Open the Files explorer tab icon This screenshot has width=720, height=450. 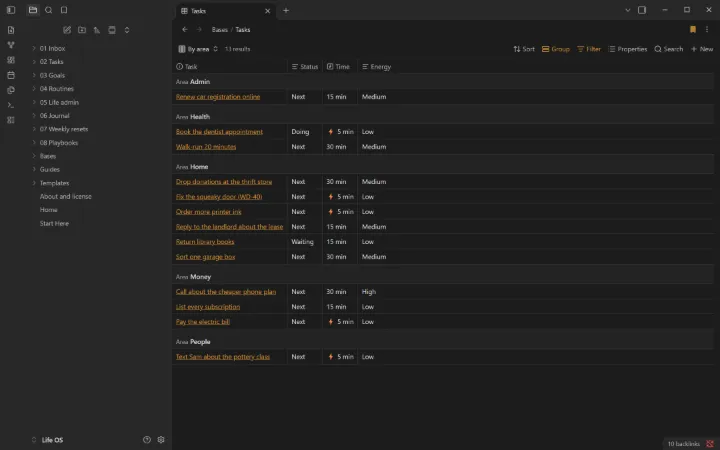click(x=33, y=10)
